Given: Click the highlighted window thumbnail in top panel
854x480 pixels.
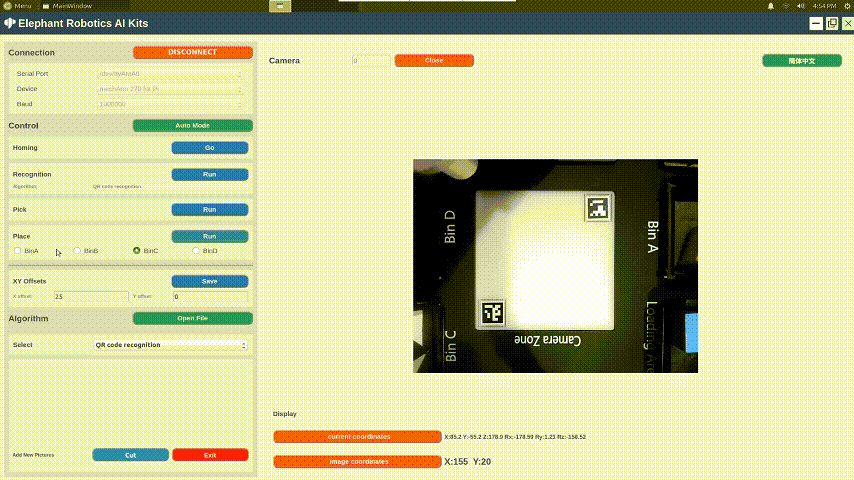Looking at the screenshot, I should (280, 5).
